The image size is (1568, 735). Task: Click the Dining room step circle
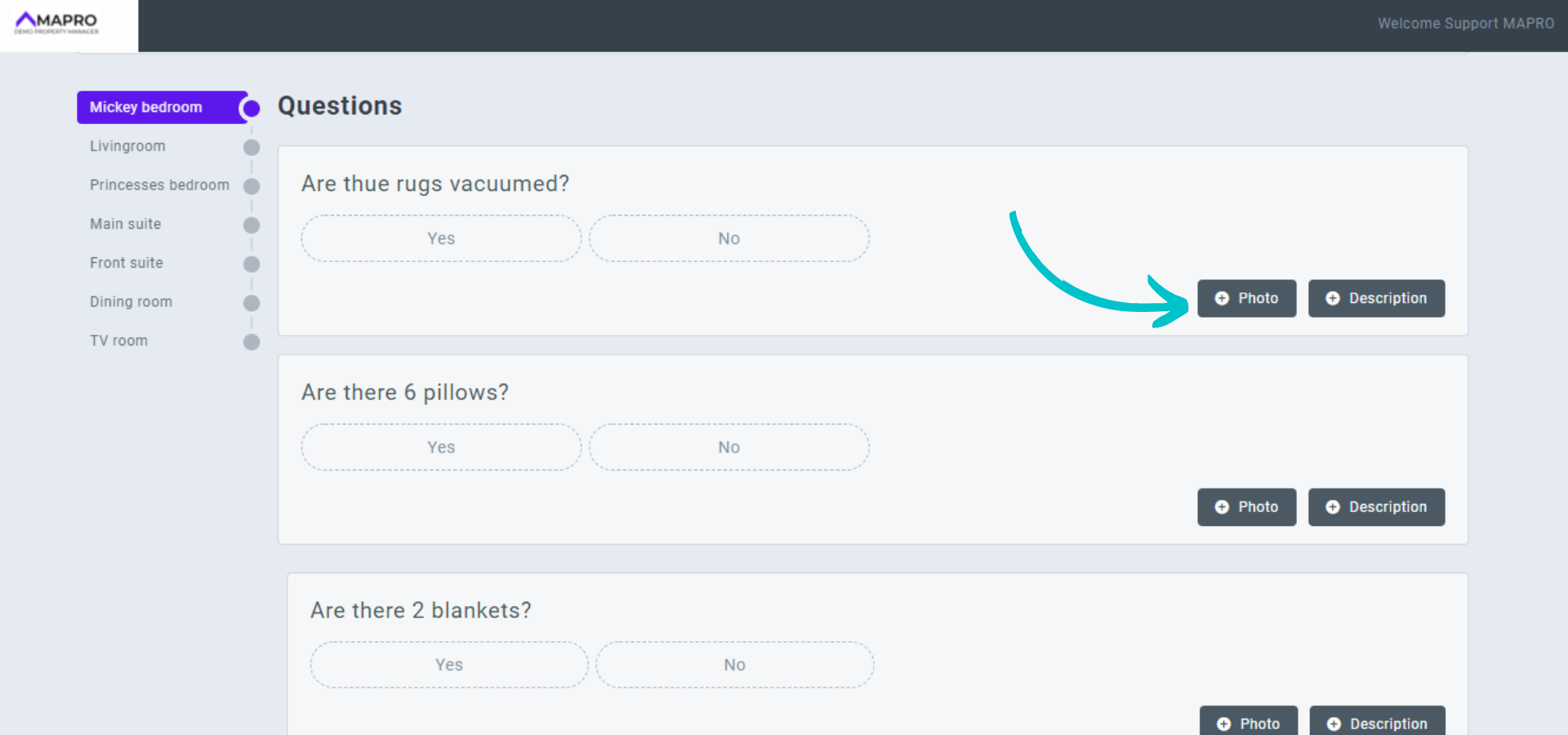pos(252,303)
